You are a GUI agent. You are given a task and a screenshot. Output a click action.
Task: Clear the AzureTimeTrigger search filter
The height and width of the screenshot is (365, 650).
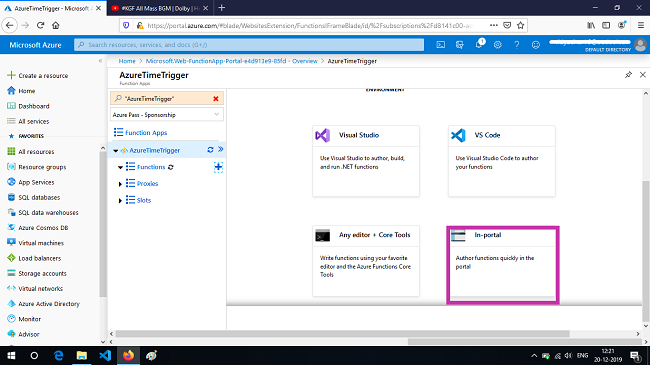(216, 99)
